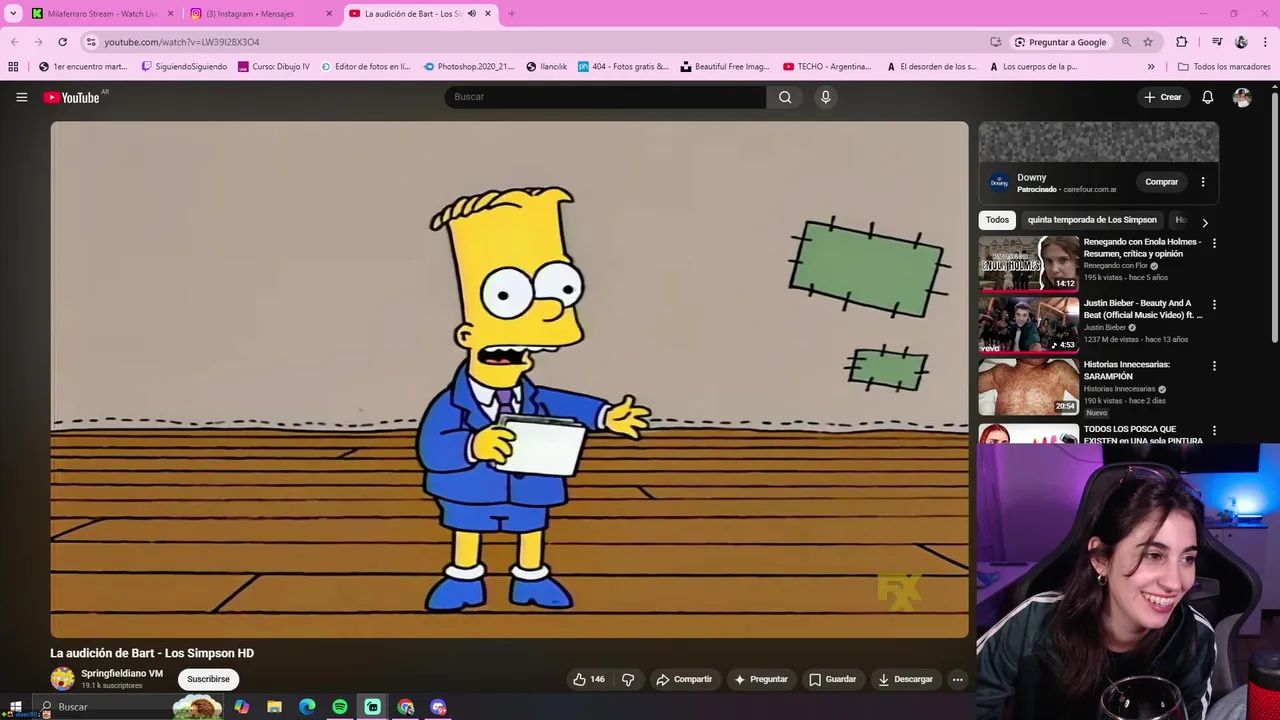The height and width of the screenshot is (720, 1280).
Task: Open options for Renegando con Enola Holmes video
Action: click(x=1214, y=243)
